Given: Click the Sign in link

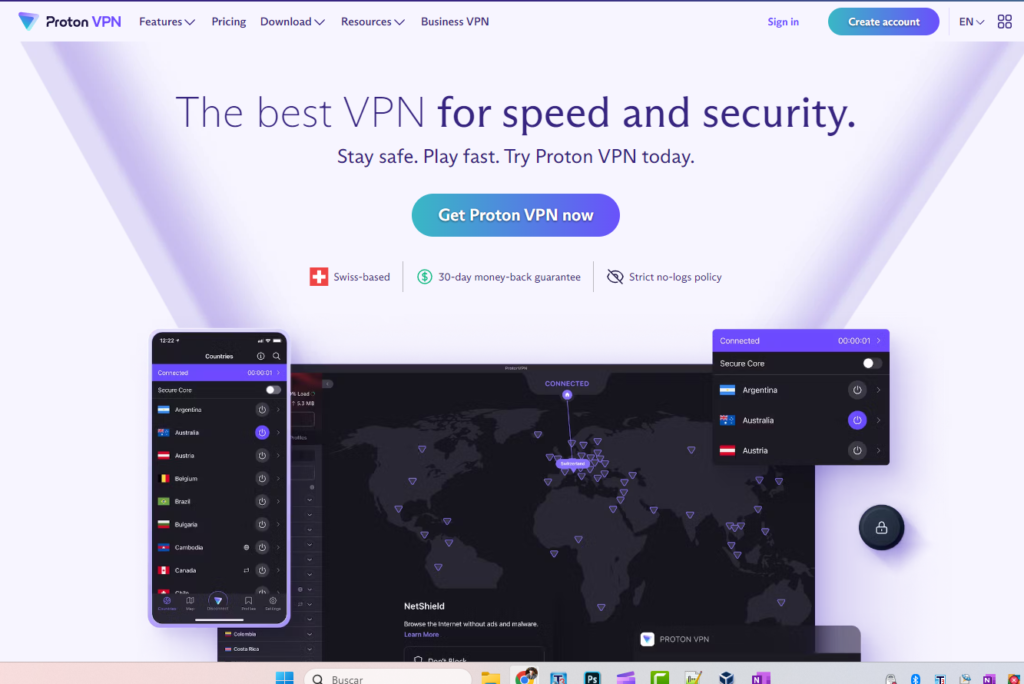Looking at the screenshot, I should pyautogui.click(x=783, y=22).
